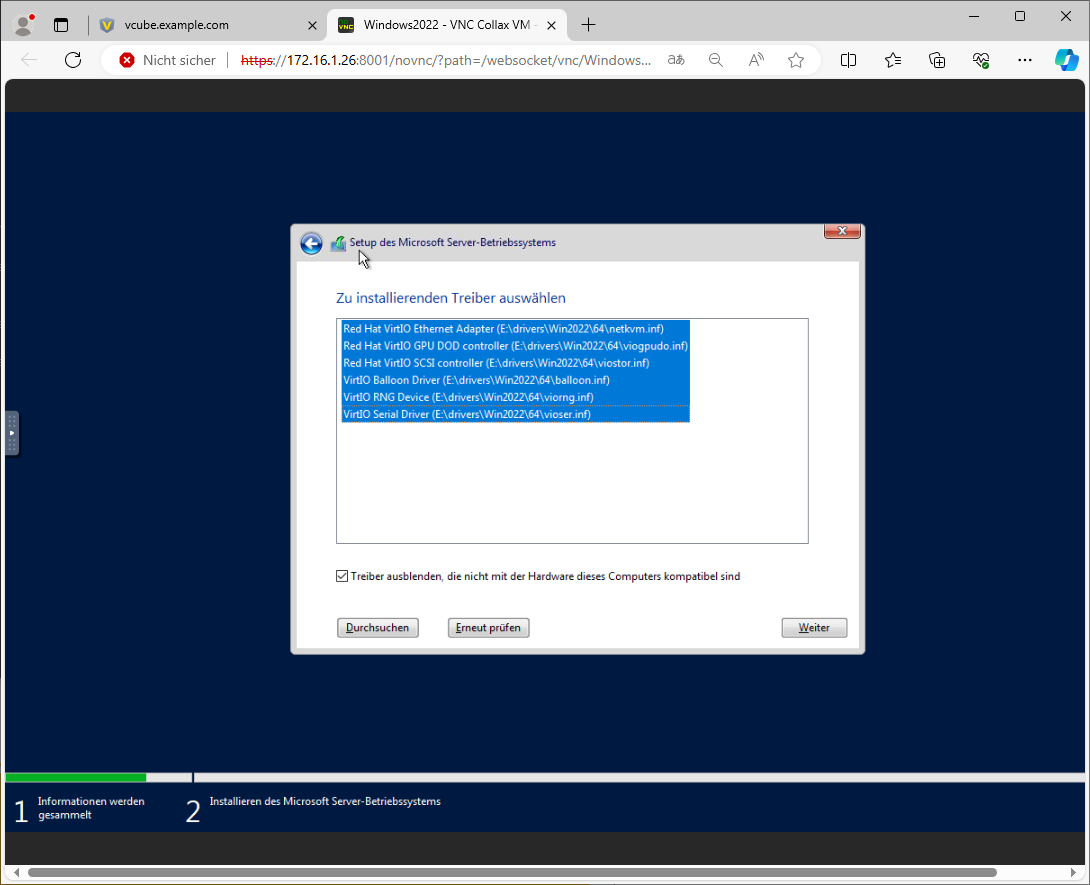Screen dimensions: 1090x885
Task: Open the browser profile icon
Action: 24,25
